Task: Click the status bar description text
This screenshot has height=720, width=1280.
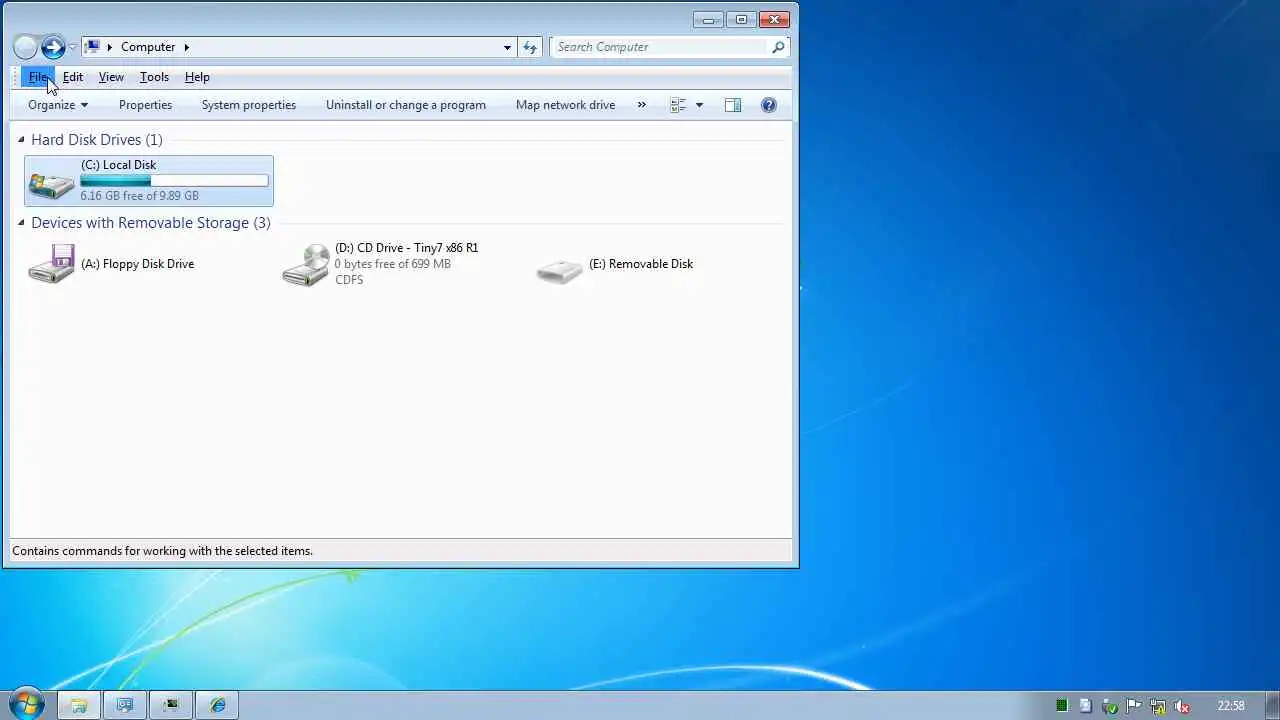Action: pos(162,551)
